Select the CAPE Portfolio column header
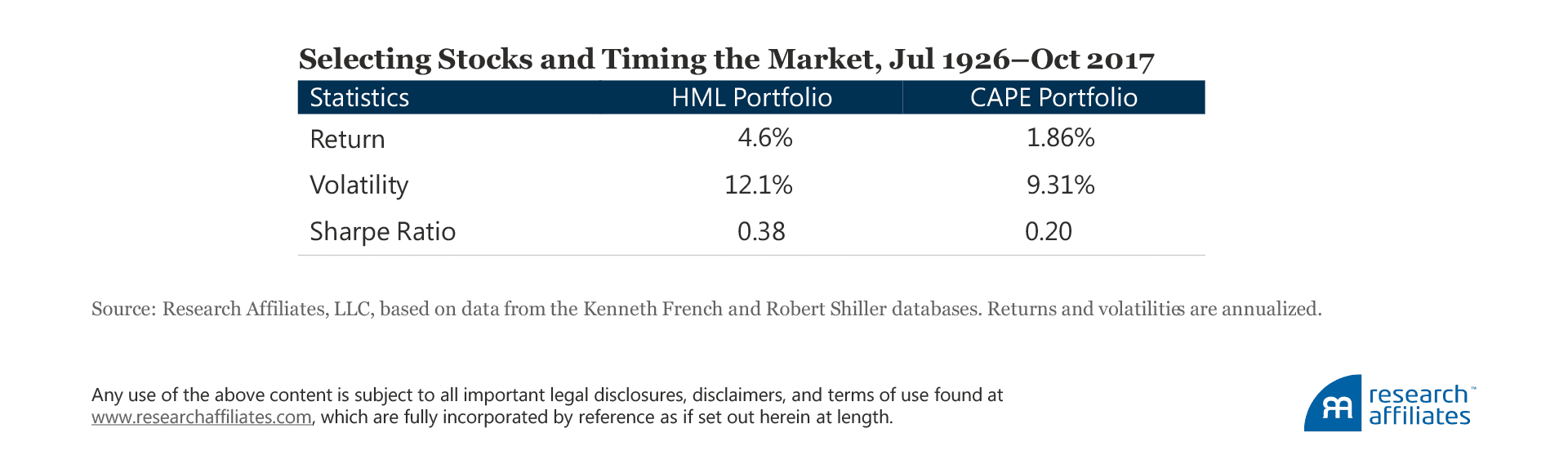This screenshot has height=455, width=1568. click(x=1053, y=98)
